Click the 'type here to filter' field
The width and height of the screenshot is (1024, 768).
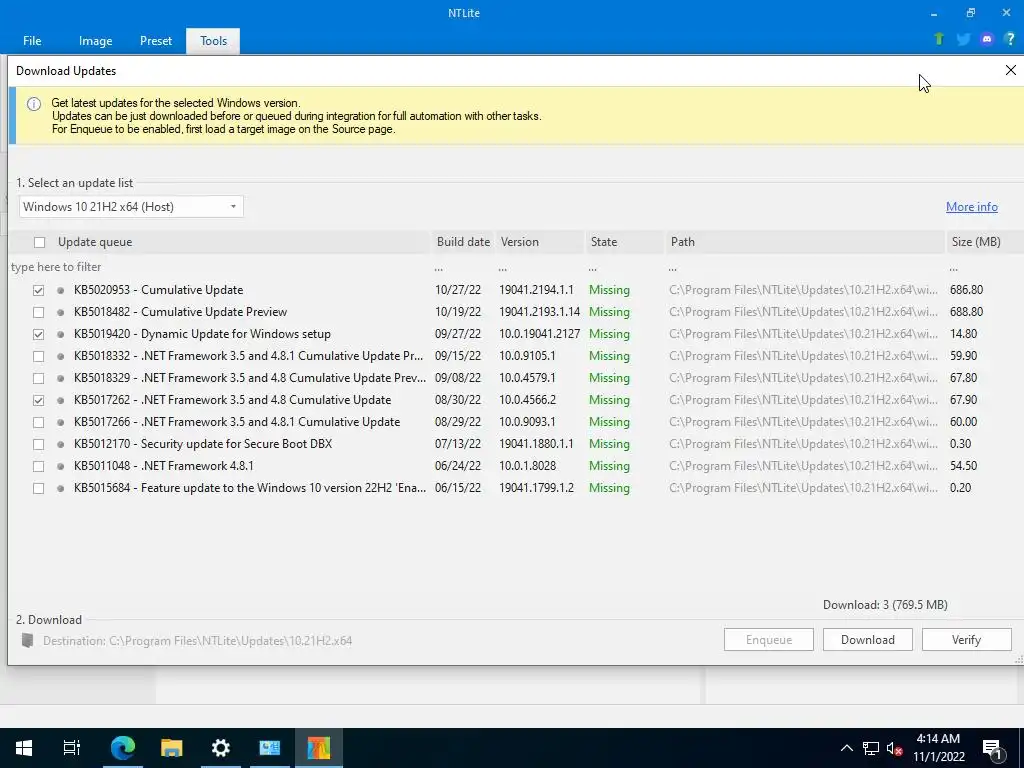point(219,267)
